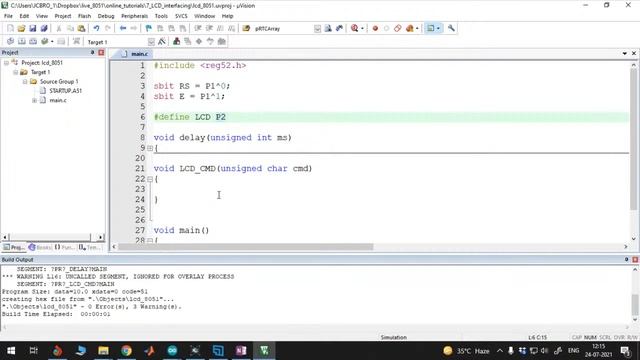Build the target with the Build icon
The width and height of the screenshot is (640, 360).
point(22,41)
